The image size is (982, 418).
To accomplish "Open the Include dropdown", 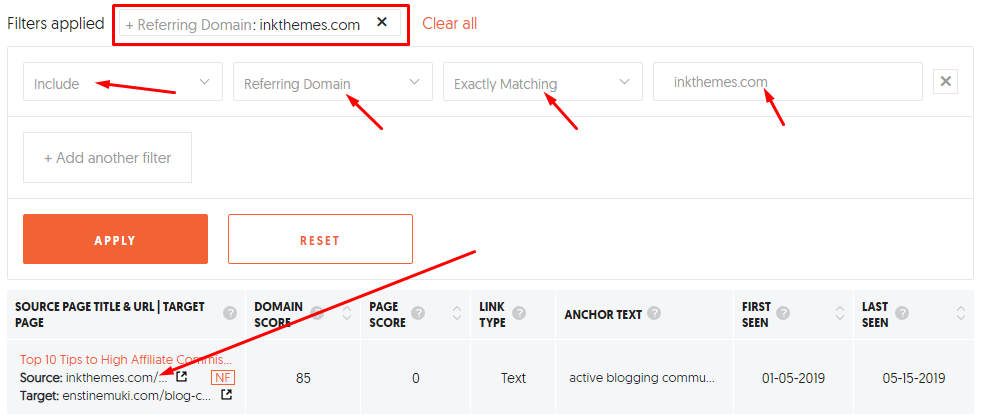I will pyautogui.click(x=123, y=81).
